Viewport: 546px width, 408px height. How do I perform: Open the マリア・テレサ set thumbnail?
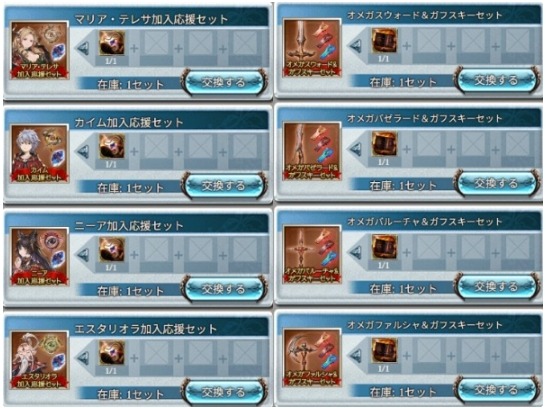39,50
